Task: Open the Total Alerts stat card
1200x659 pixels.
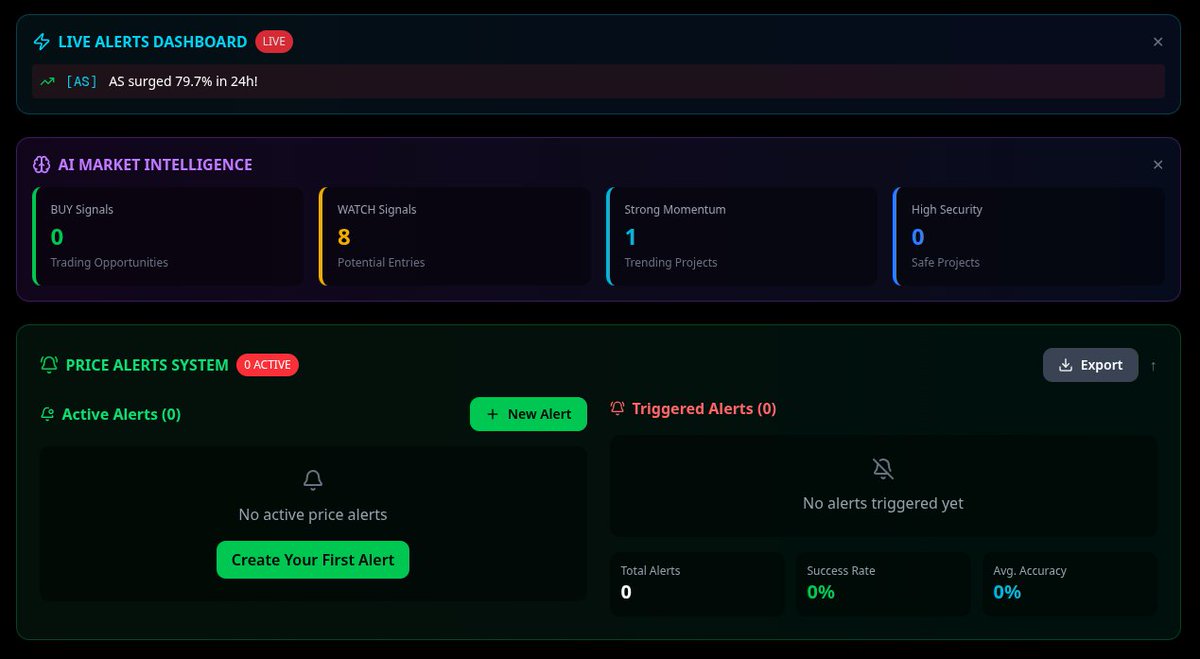Action: coord(697,584)
